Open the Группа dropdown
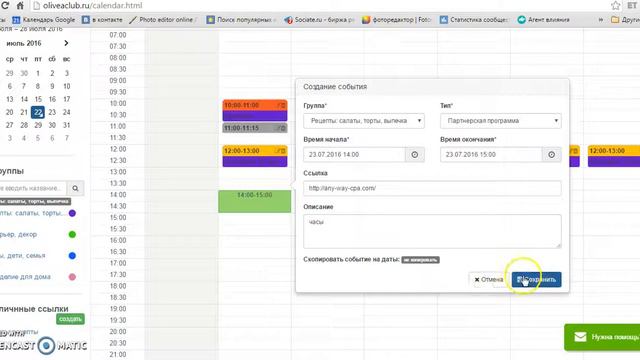 [x=364, y=121]
